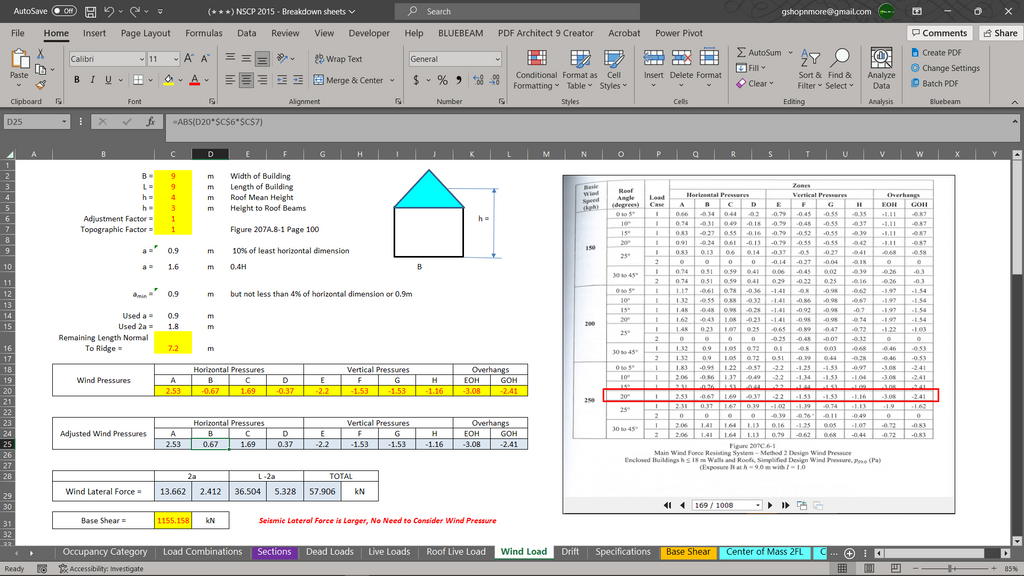Open the Formulas ribbon tab
This screenshot has height=576, width=1024.
coord(204,33)
